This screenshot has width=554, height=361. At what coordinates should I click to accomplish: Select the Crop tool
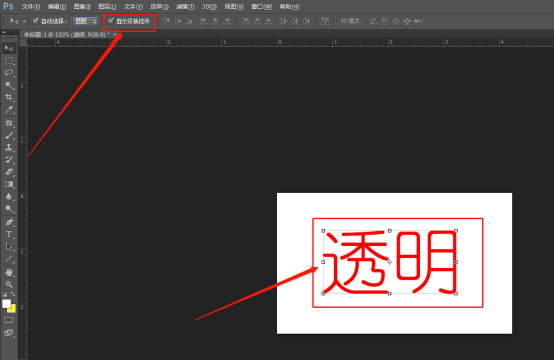tap(9, 97)
